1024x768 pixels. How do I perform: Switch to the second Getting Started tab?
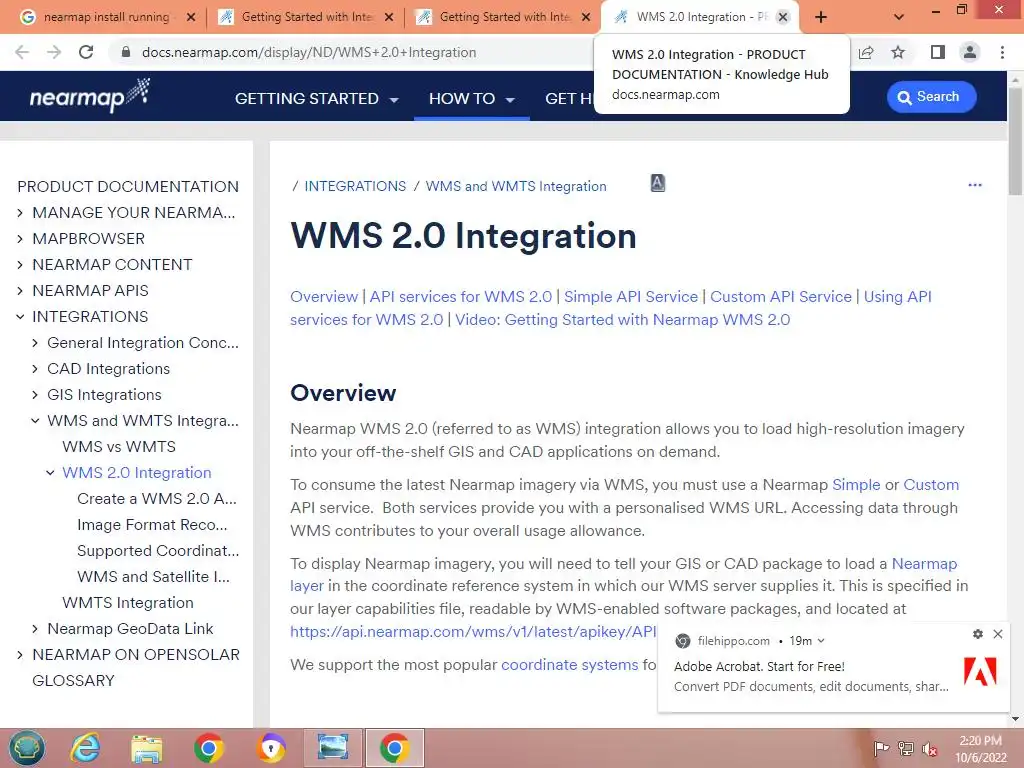(x=504, y=17)
